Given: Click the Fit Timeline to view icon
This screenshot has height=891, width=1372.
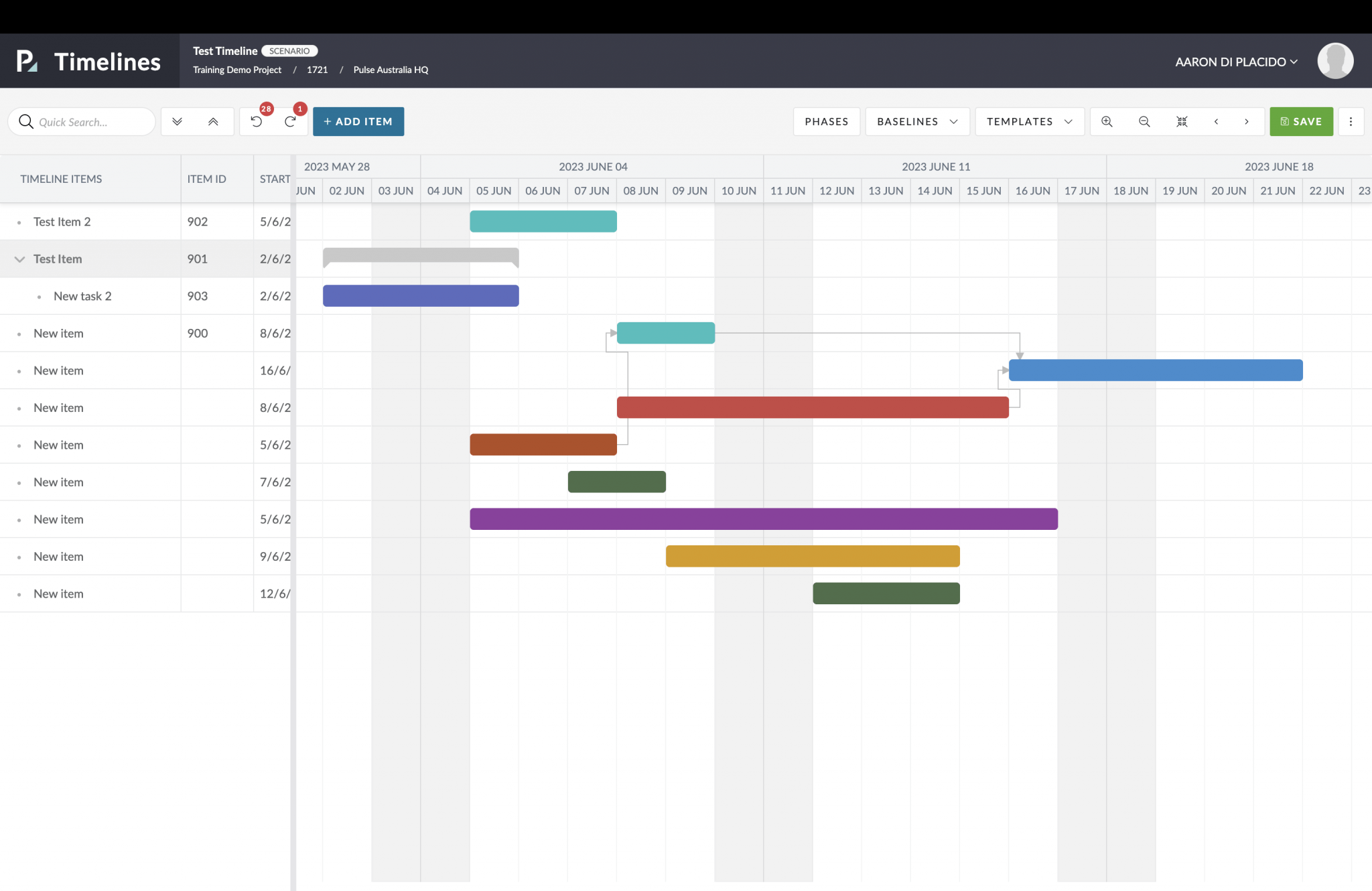Looking at the screenshot, I should [x=1181, y=121].
